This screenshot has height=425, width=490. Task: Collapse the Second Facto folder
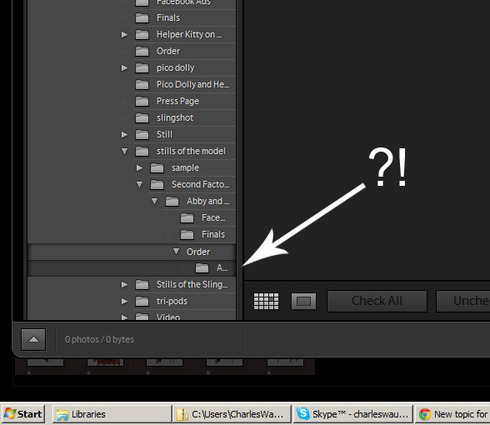coord(140,184)
